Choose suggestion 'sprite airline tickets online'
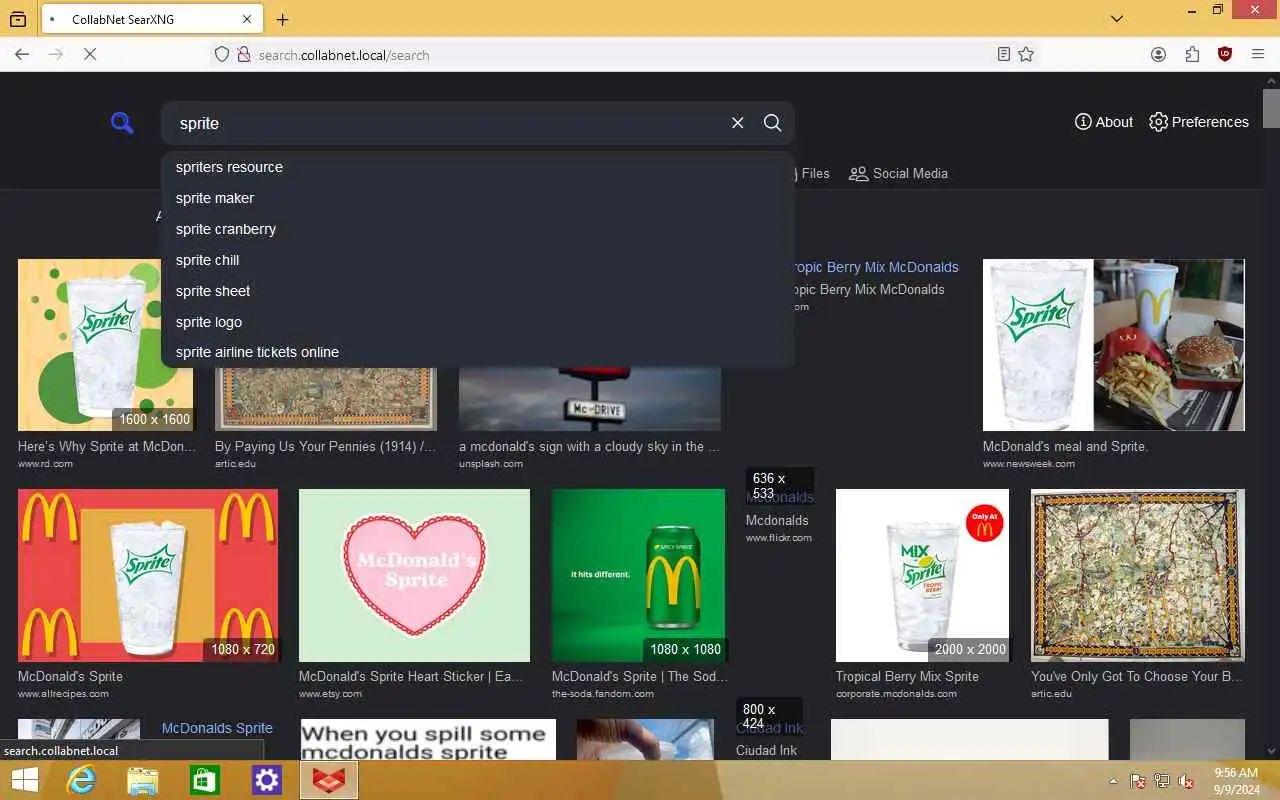Viewport: 1280px width, 800px height. pos(478,352)
